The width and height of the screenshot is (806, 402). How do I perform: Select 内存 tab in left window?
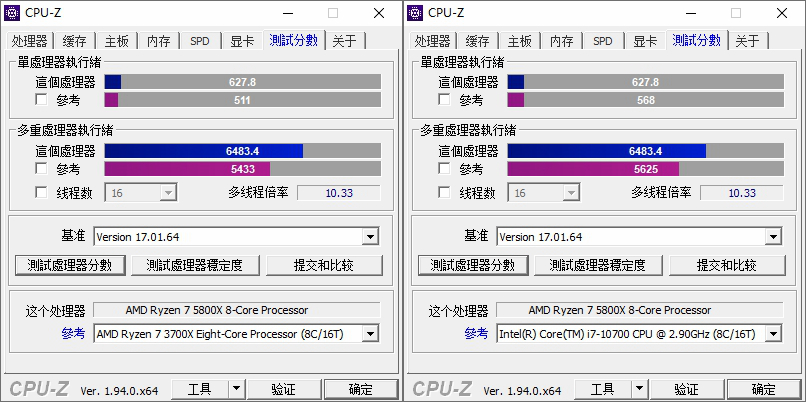click(x=158, y=41)
